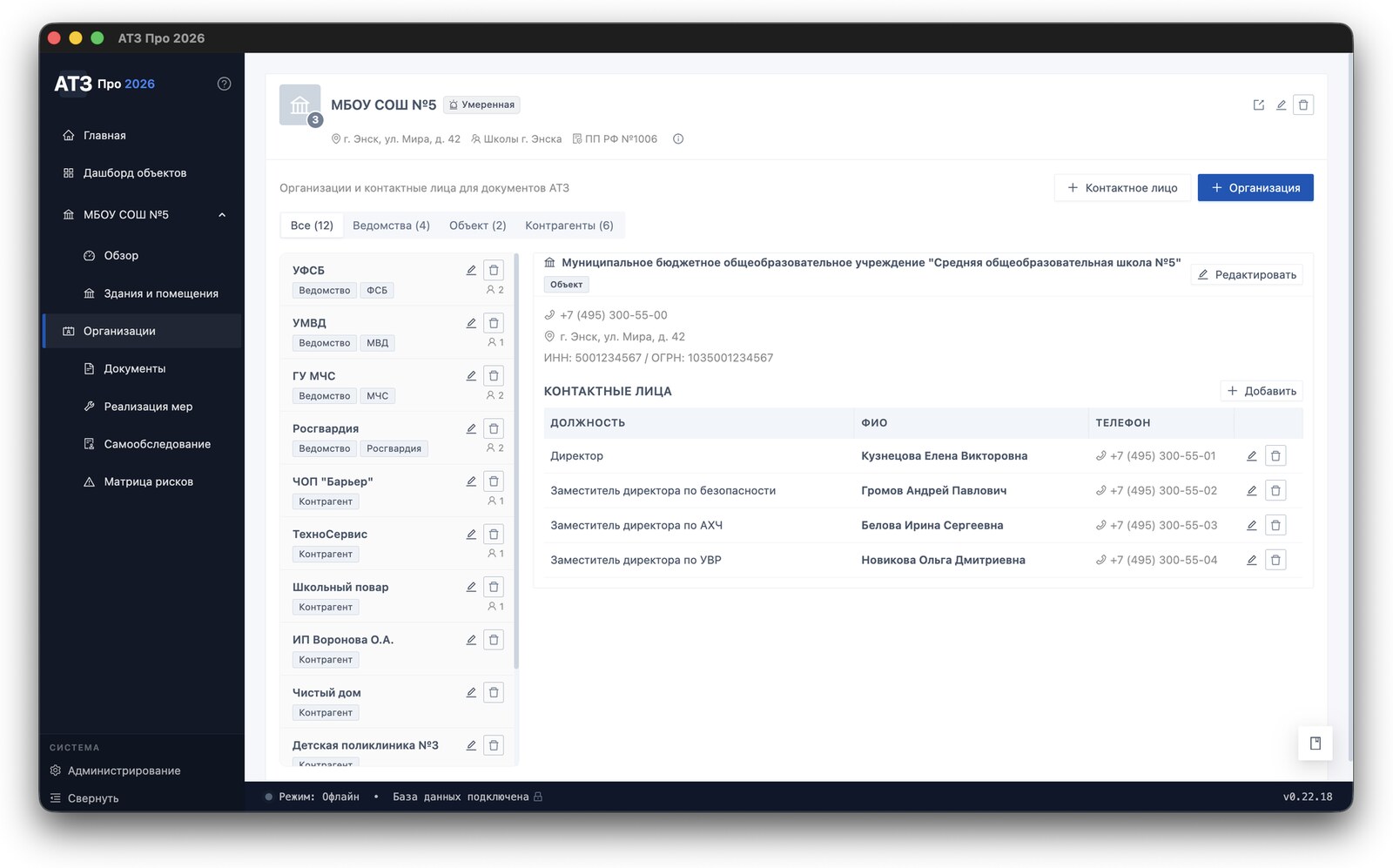The height and width of the screenshot is (868, 1393).
Task: Show info icon next to ПП РФ №1006
Action: [678, 138]
